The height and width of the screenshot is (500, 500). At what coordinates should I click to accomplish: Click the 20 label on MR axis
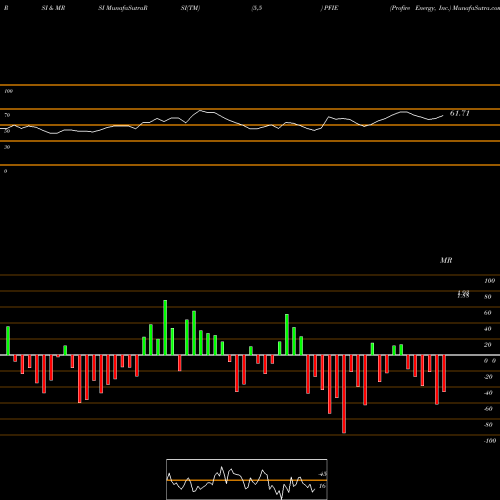(488, 345)
